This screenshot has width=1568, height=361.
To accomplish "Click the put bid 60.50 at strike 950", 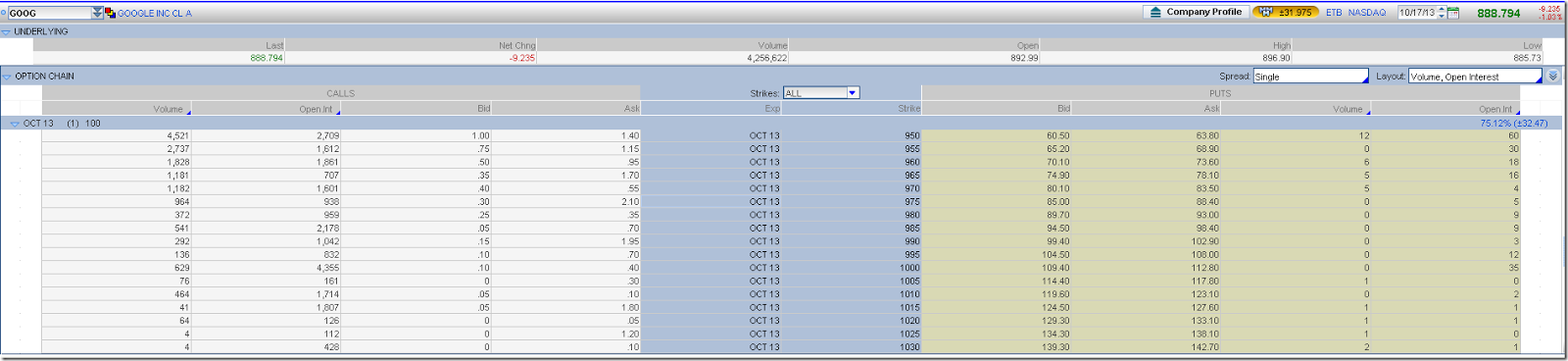I will pyautogui.click(x=1058, y=135).
